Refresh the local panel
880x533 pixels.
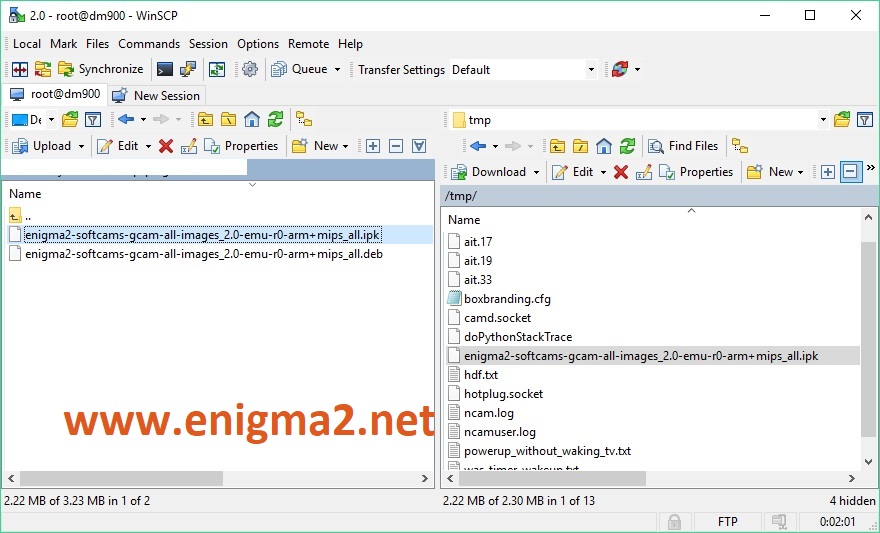275,120
